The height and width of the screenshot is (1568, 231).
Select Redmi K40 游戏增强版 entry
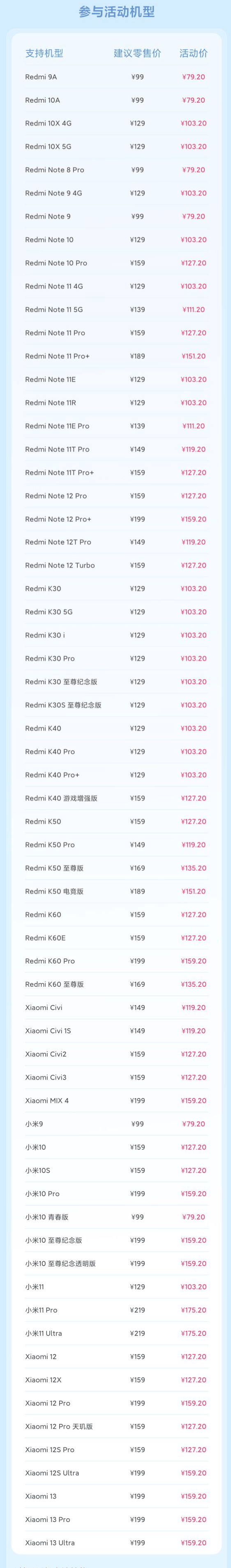pyautogui.click(x=61, y=798)
